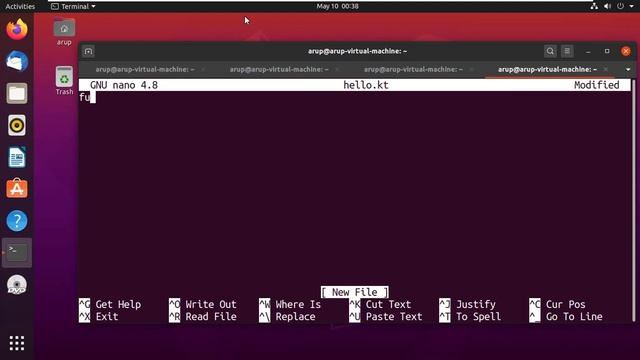Viewport: 640px width, 360px height.
Task: Click the Cut Text shortcut label
Action: click(x=388, y=304)
